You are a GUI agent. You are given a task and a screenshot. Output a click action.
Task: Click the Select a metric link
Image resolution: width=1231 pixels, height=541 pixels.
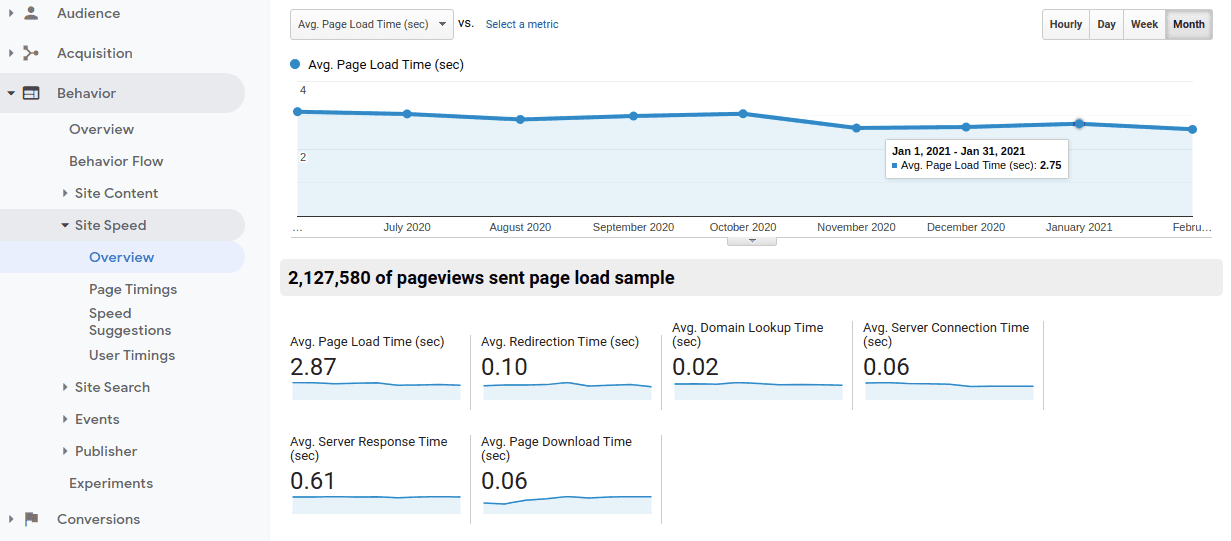tap(522, 25)
